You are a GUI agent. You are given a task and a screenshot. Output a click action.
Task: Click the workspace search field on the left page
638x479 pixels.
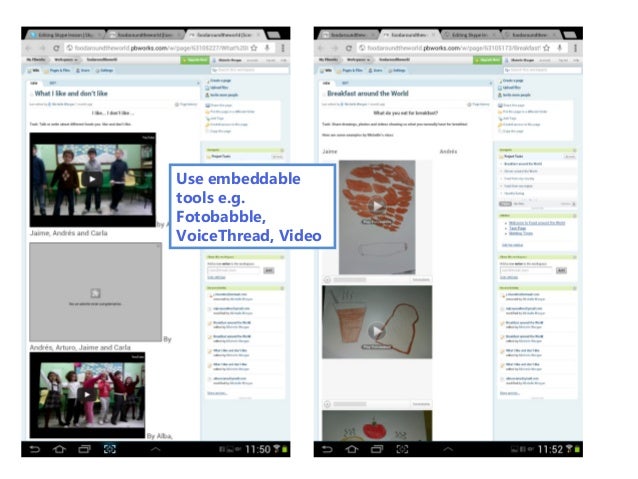(x=250, y=70)
